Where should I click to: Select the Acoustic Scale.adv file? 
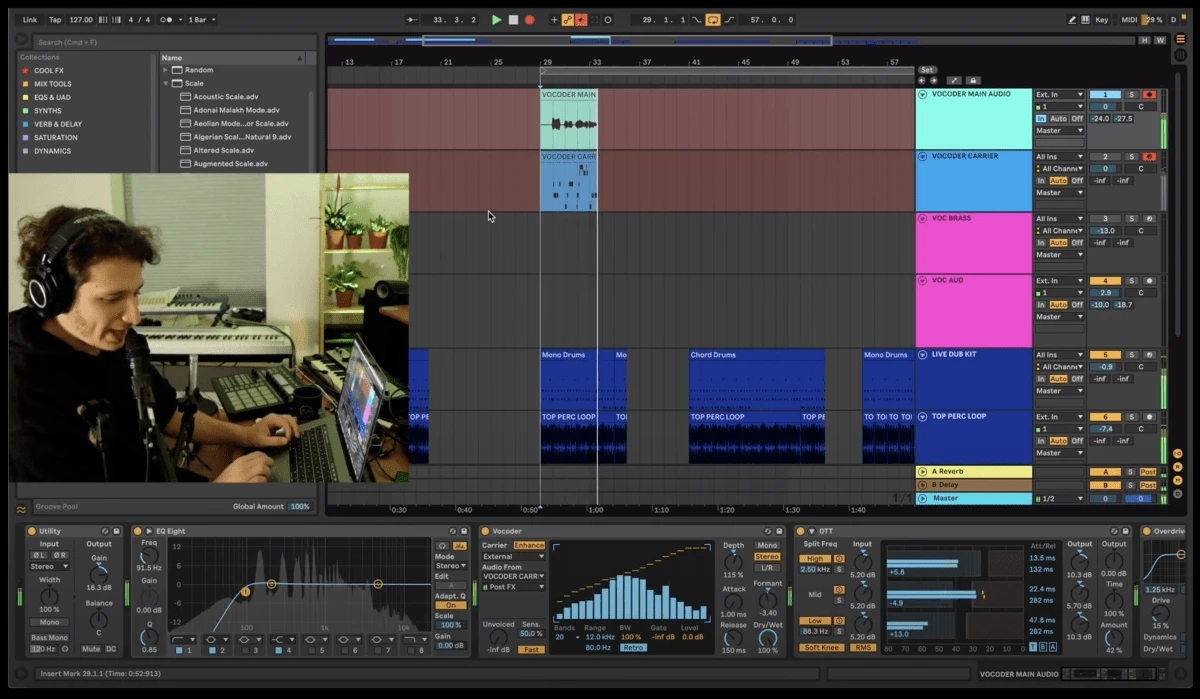pos(224,97)
